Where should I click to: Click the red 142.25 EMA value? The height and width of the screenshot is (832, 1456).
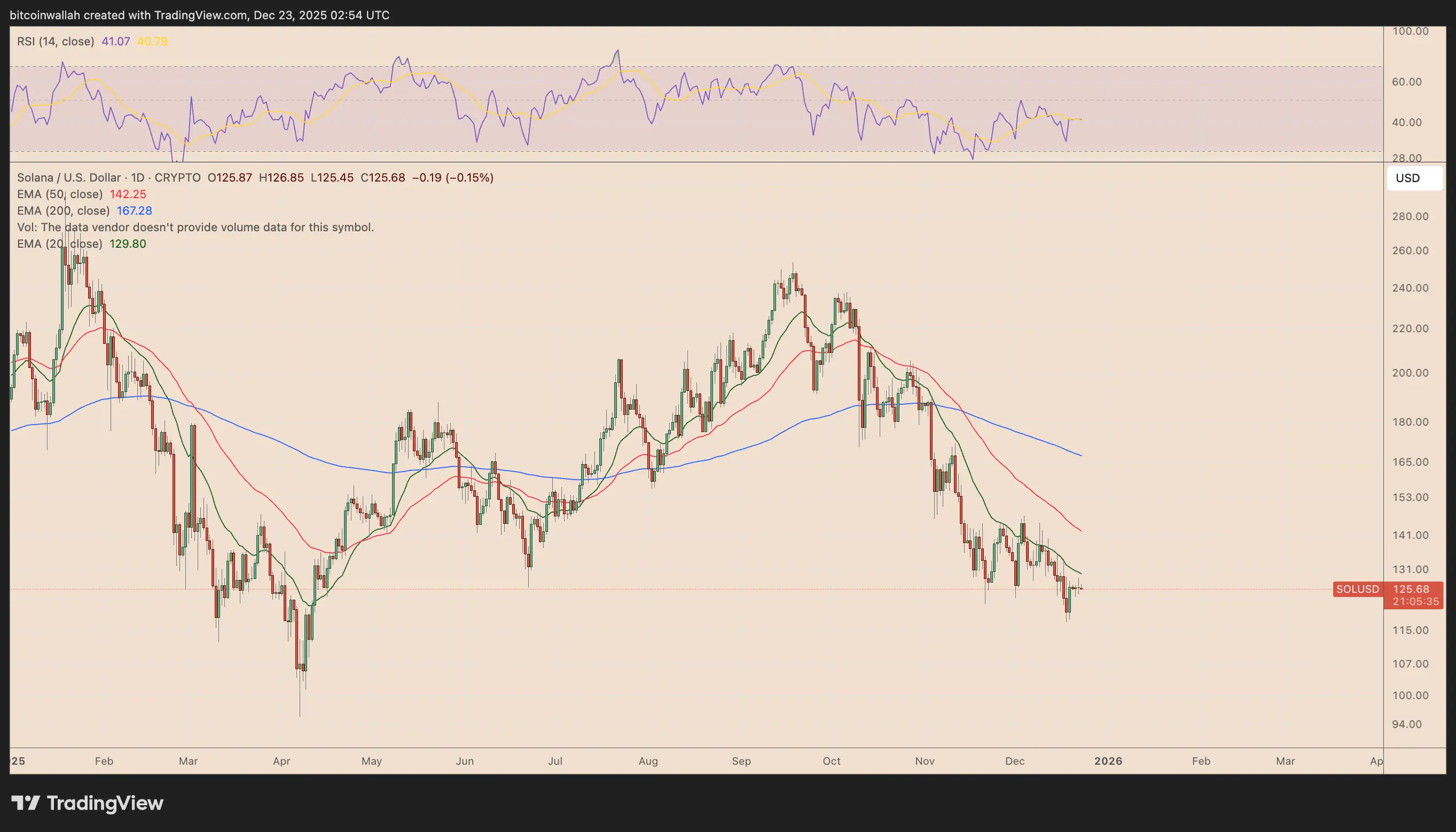click(x=128, y=194)
